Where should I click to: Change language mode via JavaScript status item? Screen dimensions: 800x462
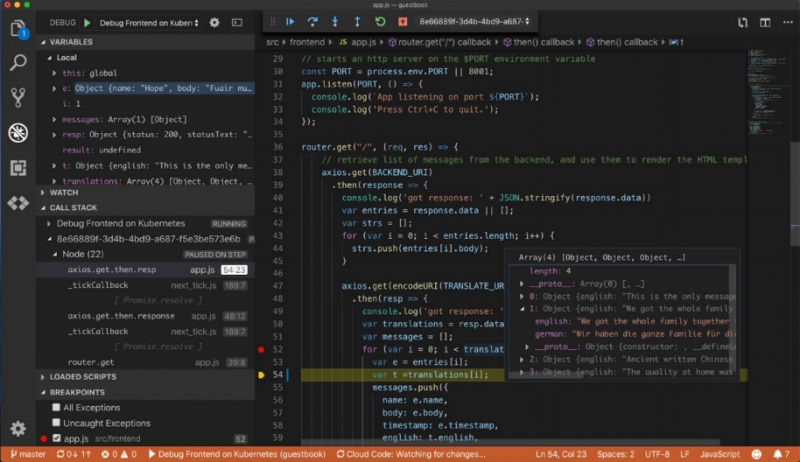(719, 454)
